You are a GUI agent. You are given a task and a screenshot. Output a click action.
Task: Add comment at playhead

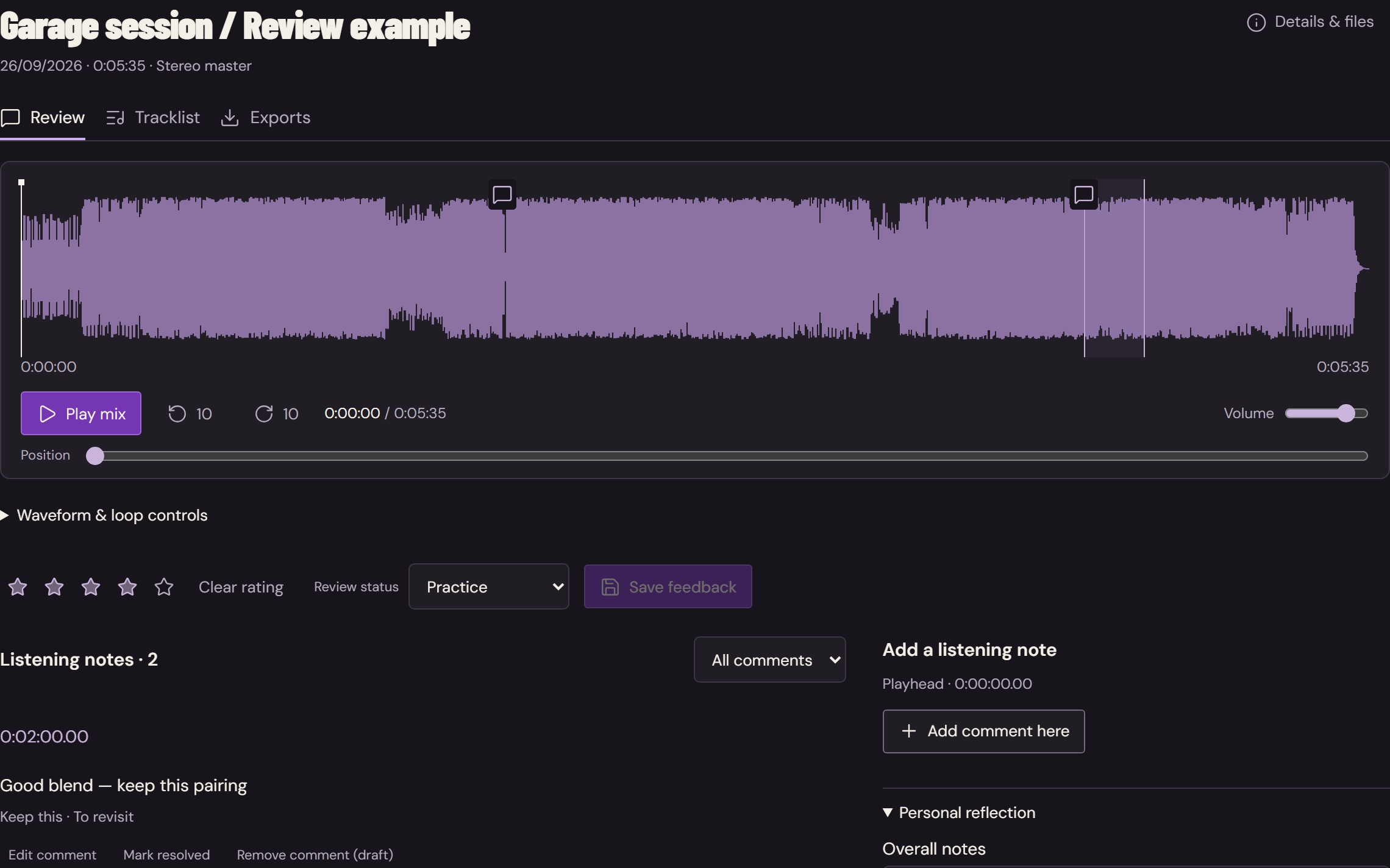(x=983, y=731)
